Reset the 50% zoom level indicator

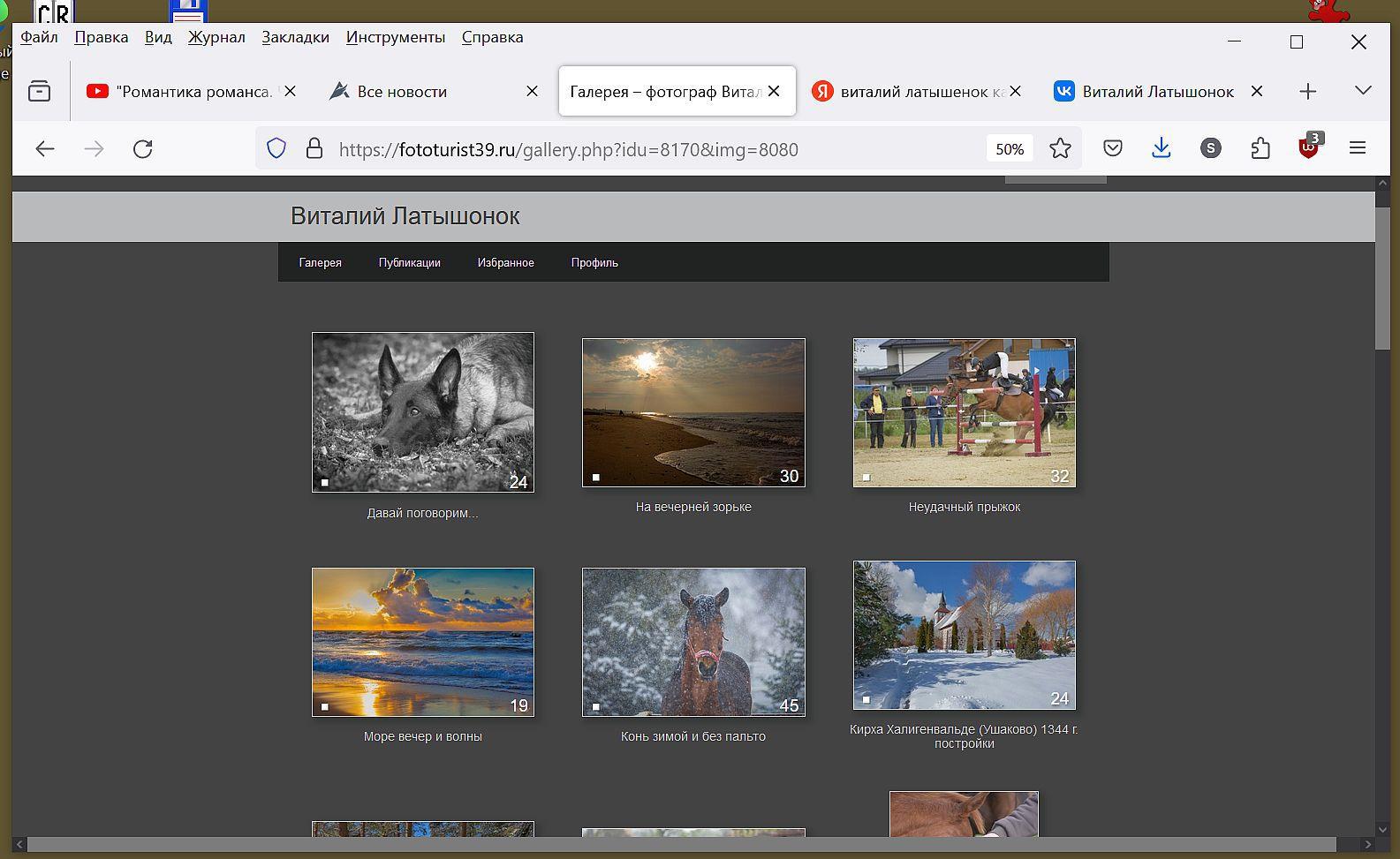1009,149
